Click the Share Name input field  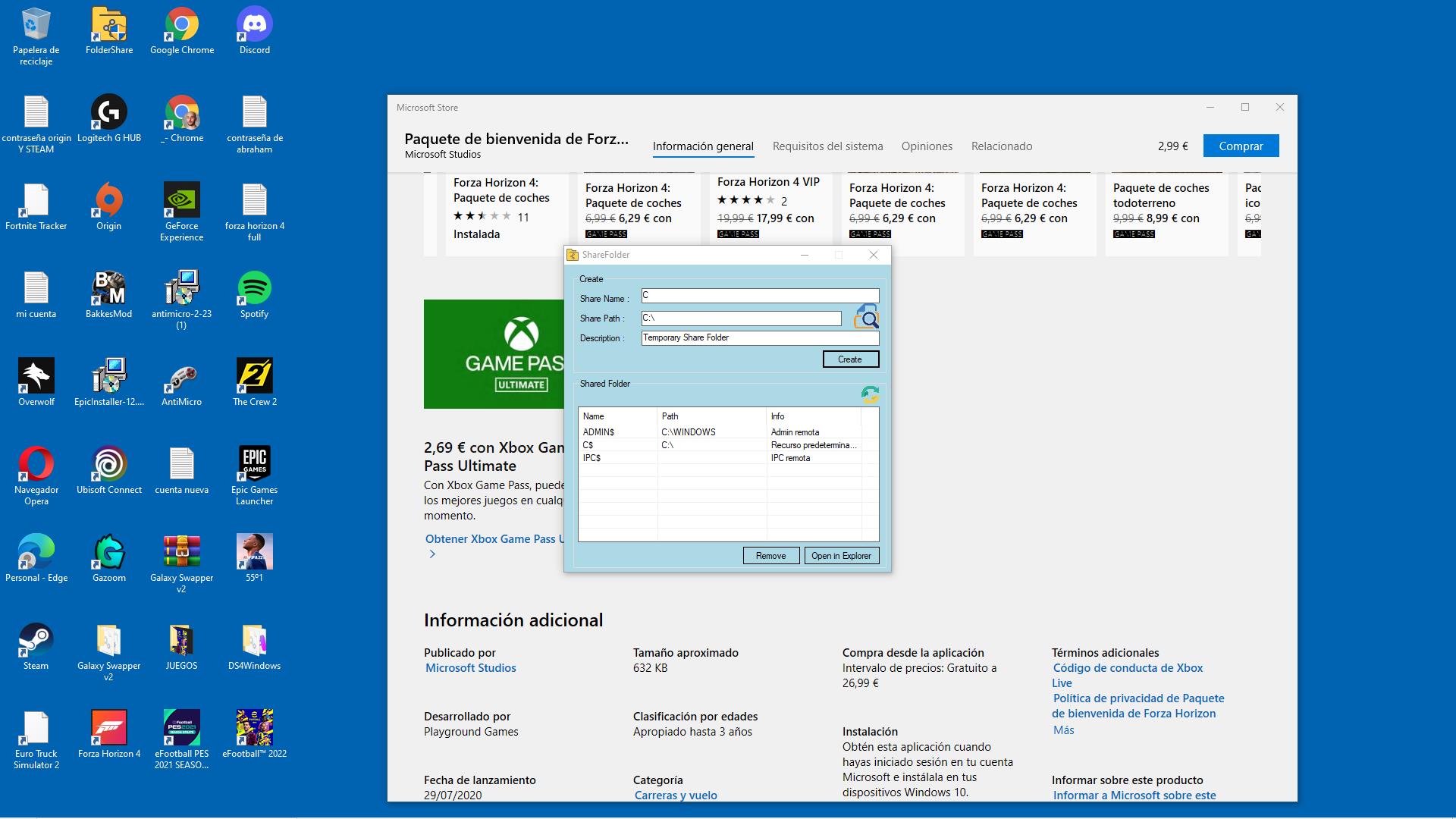click(x=760, y=296)
